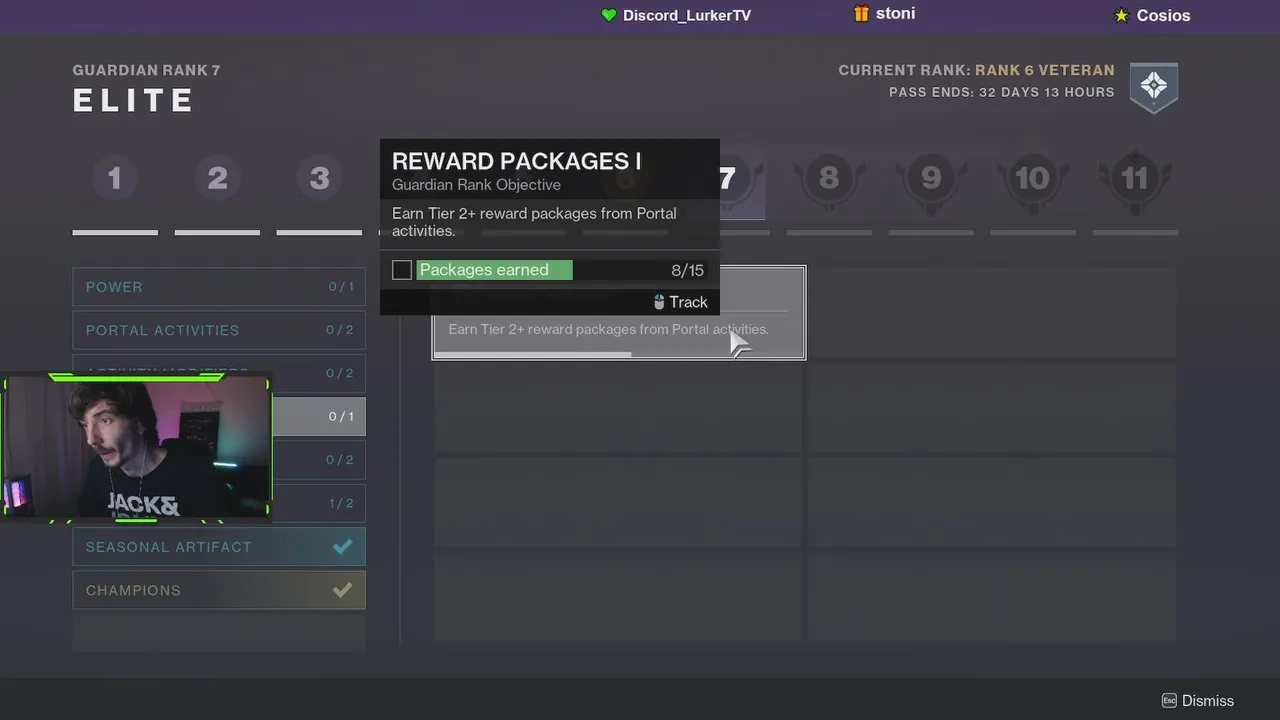The height and width of the screenshot is (720, 1280).
Task: Select Guardian Rank 3 badge
Action: point(319,179)
